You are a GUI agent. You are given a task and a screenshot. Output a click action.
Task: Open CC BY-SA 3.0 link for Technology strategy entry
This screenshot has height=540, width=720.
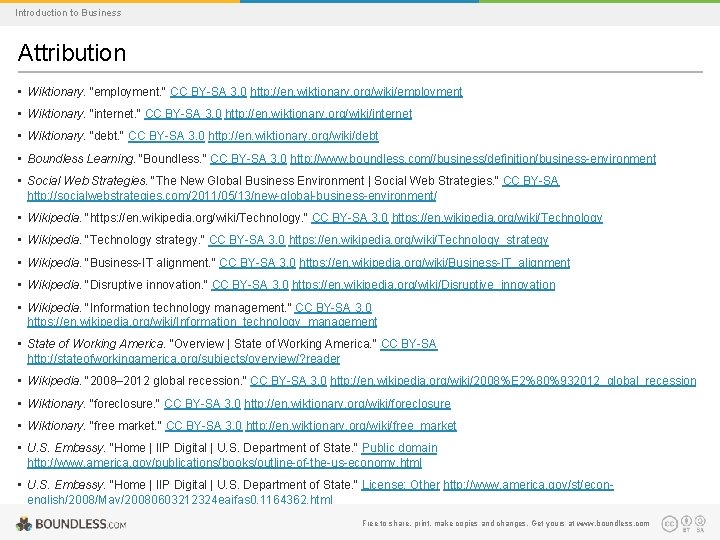(247, 240)
